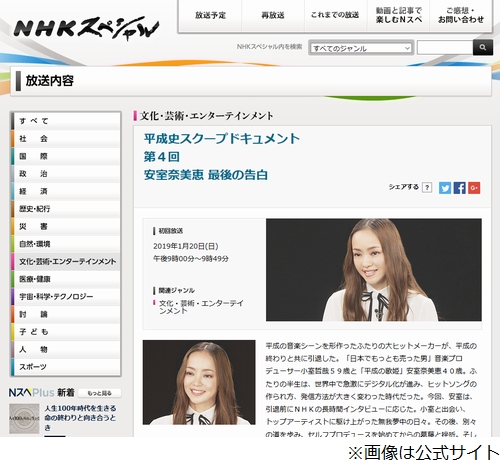The image size is (500, 460).
Task: Select 討論 in the genre sidebar
Action: click(x=65, y=314)
